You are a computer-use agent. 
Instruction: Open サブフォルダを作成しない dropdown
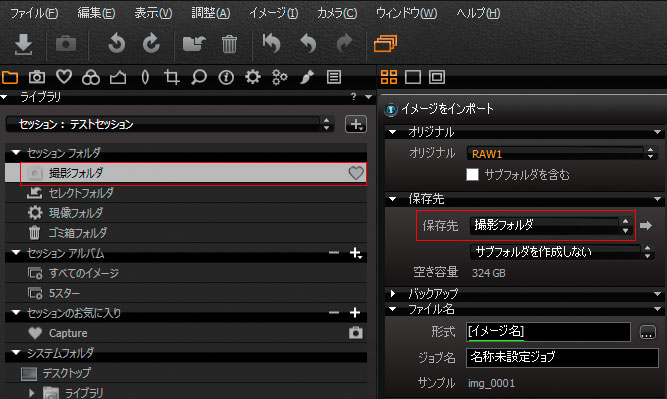[x=561, y=252]
